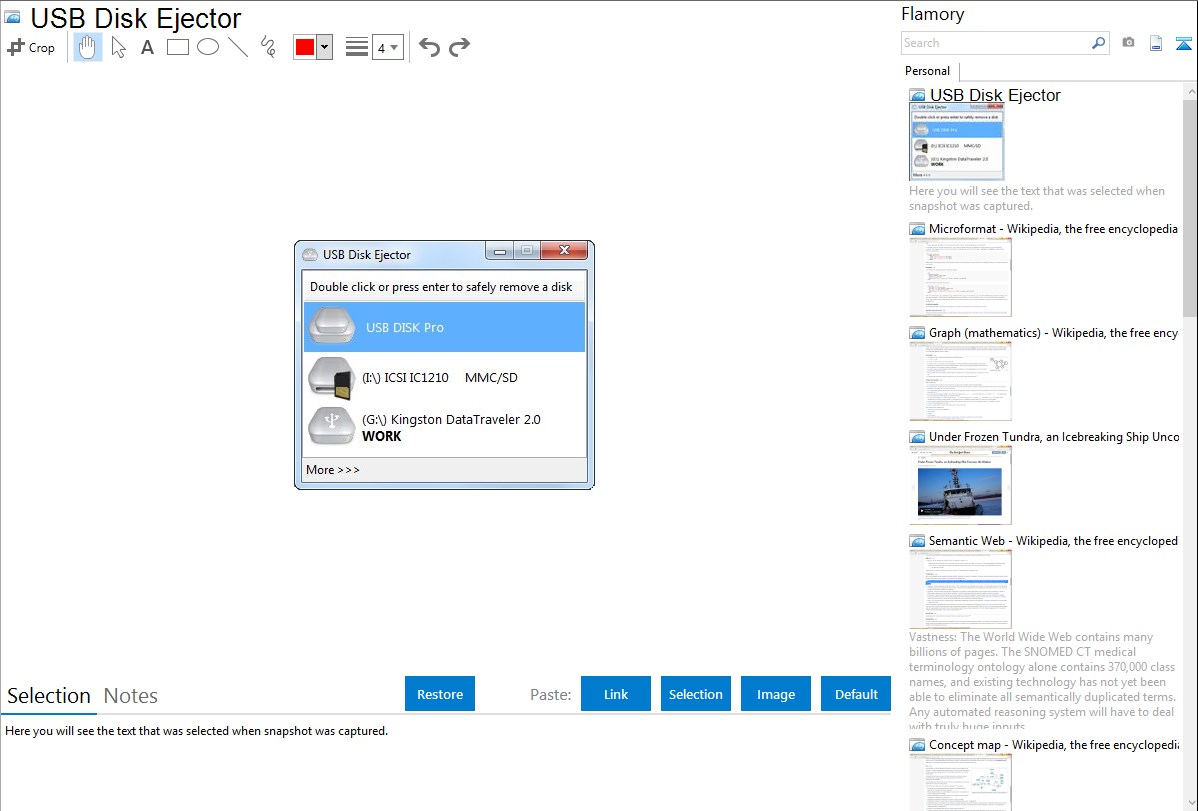The image size is (1198, 811).
Task: Switch to the Personal tab
Action: coord(928,71)
